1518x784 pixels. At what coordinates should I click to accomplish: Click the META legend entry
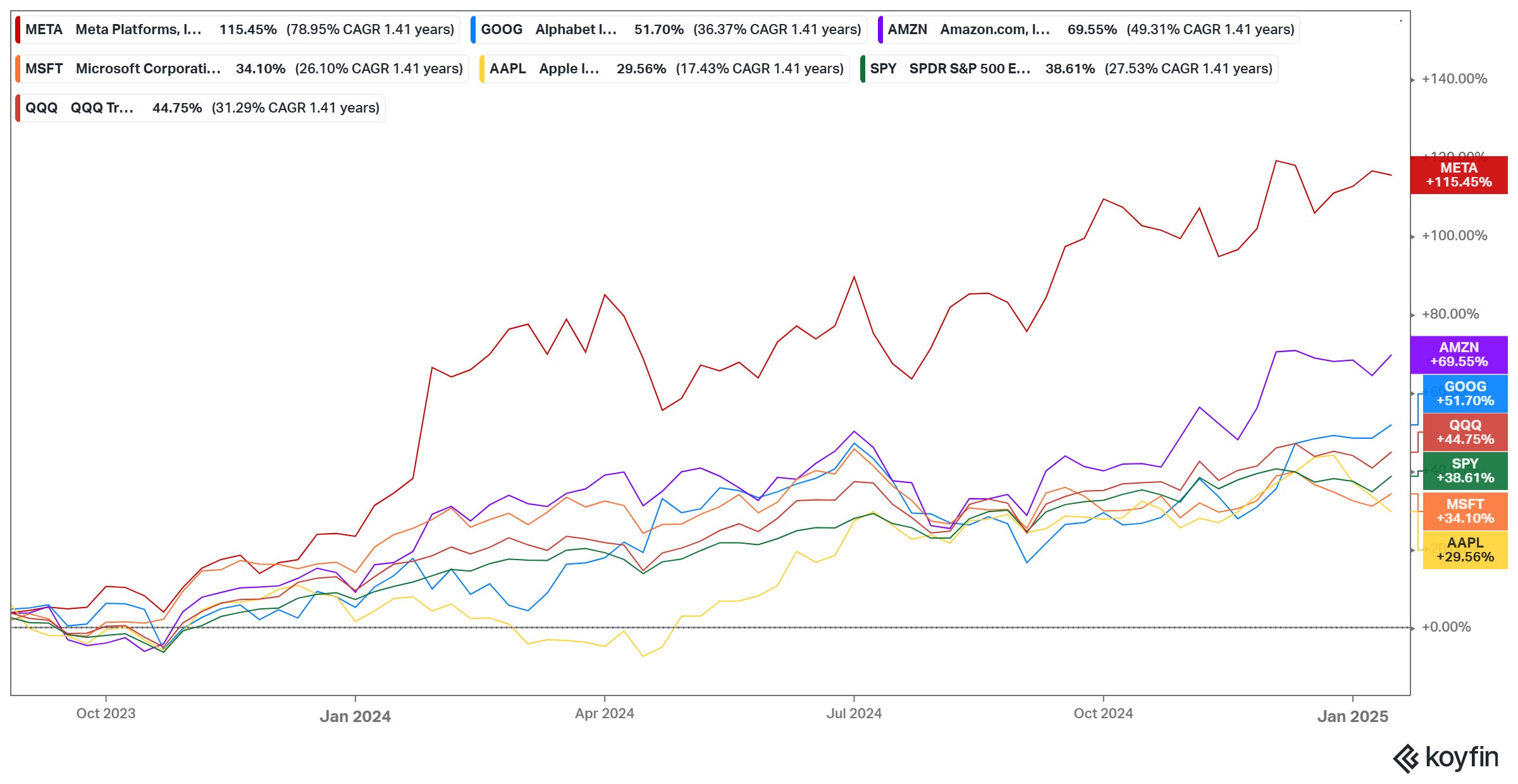237,30
